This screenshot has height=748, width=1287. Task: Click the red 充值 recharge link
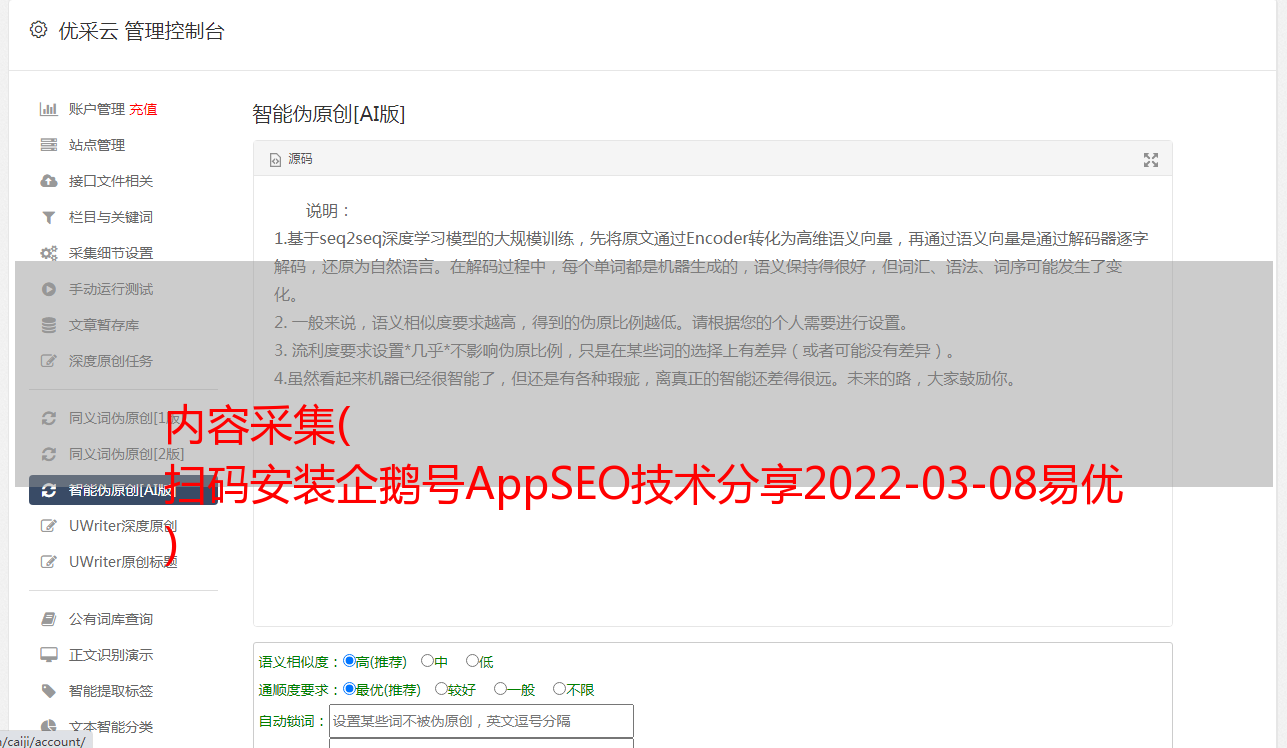pos(143,109)
